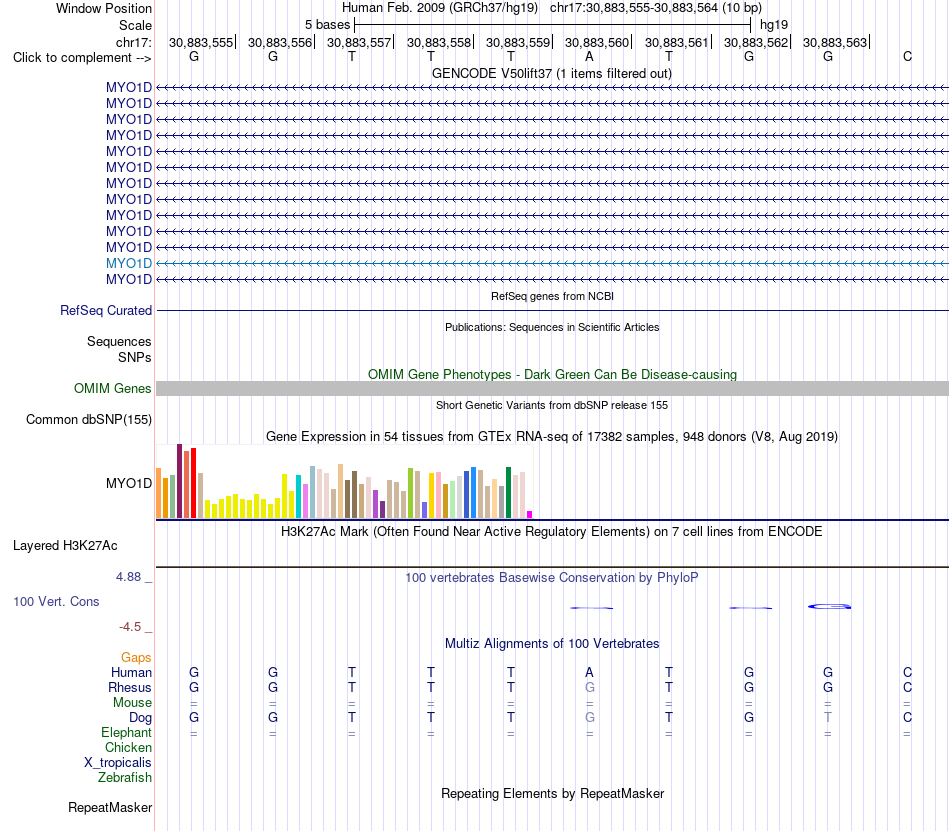Select the Human alignment row label
This screenshot has height=831, width=950.
[131, 672]
